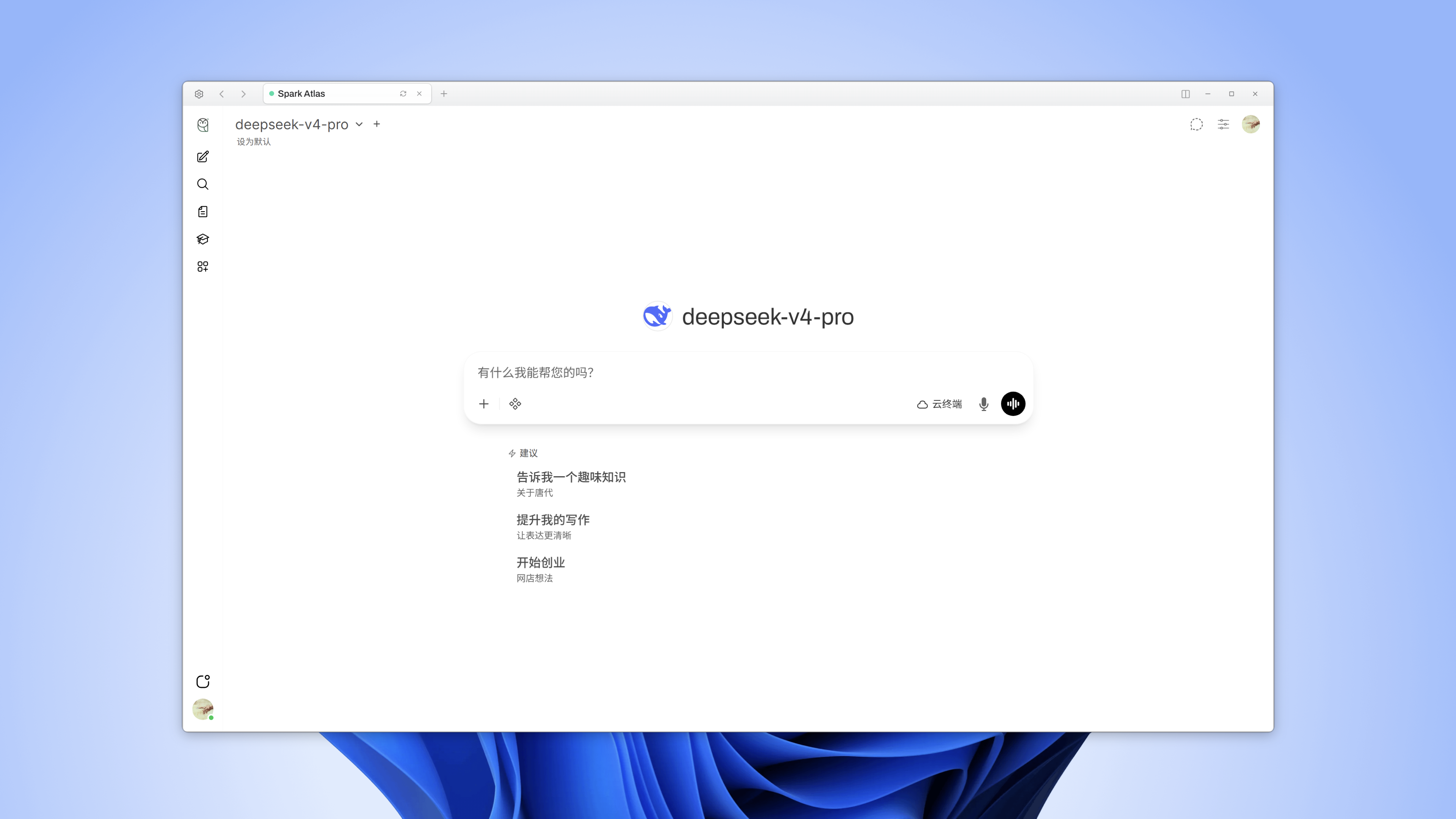Image resolution: width=1456 pixels, height=819 pixels.
Task: Open profile avatar at top right
Action: pyautogui.click(x=1250, y=124)
